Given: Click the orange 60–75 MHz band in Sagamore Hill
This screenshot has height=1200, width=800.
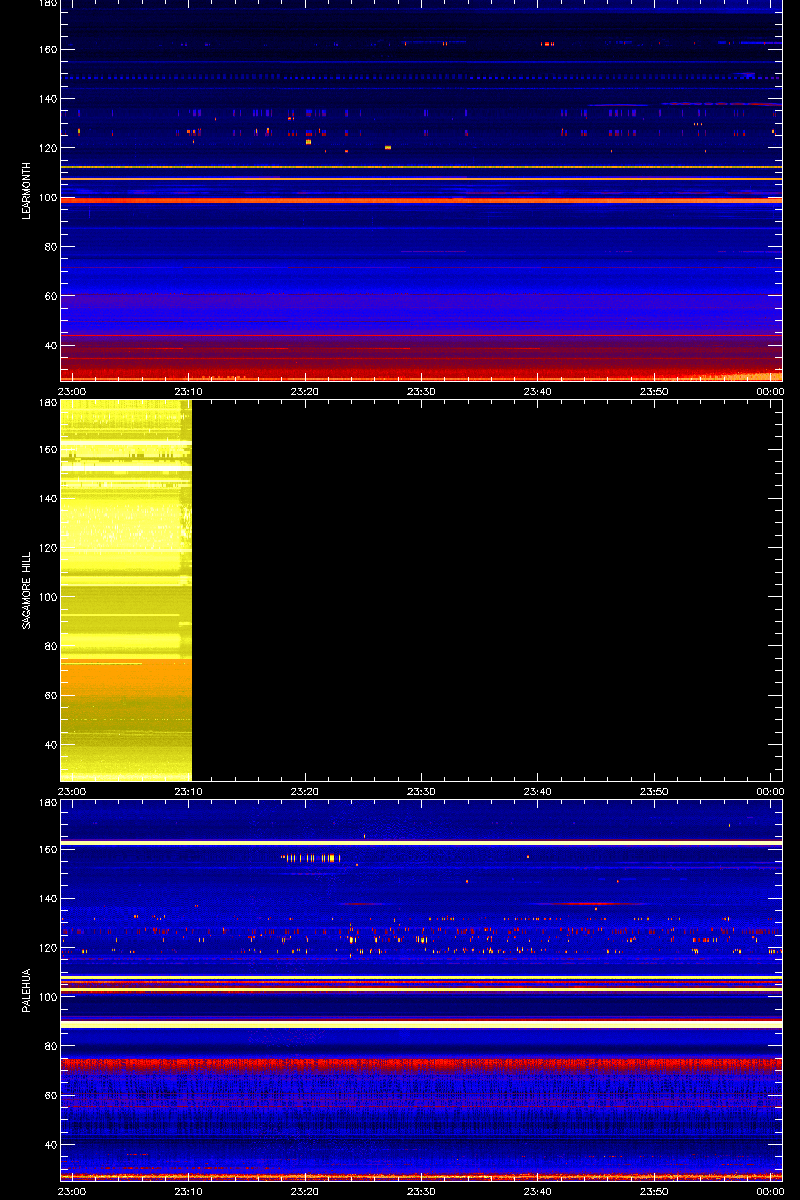Looking at the screenshot, I should click(126, 677).
